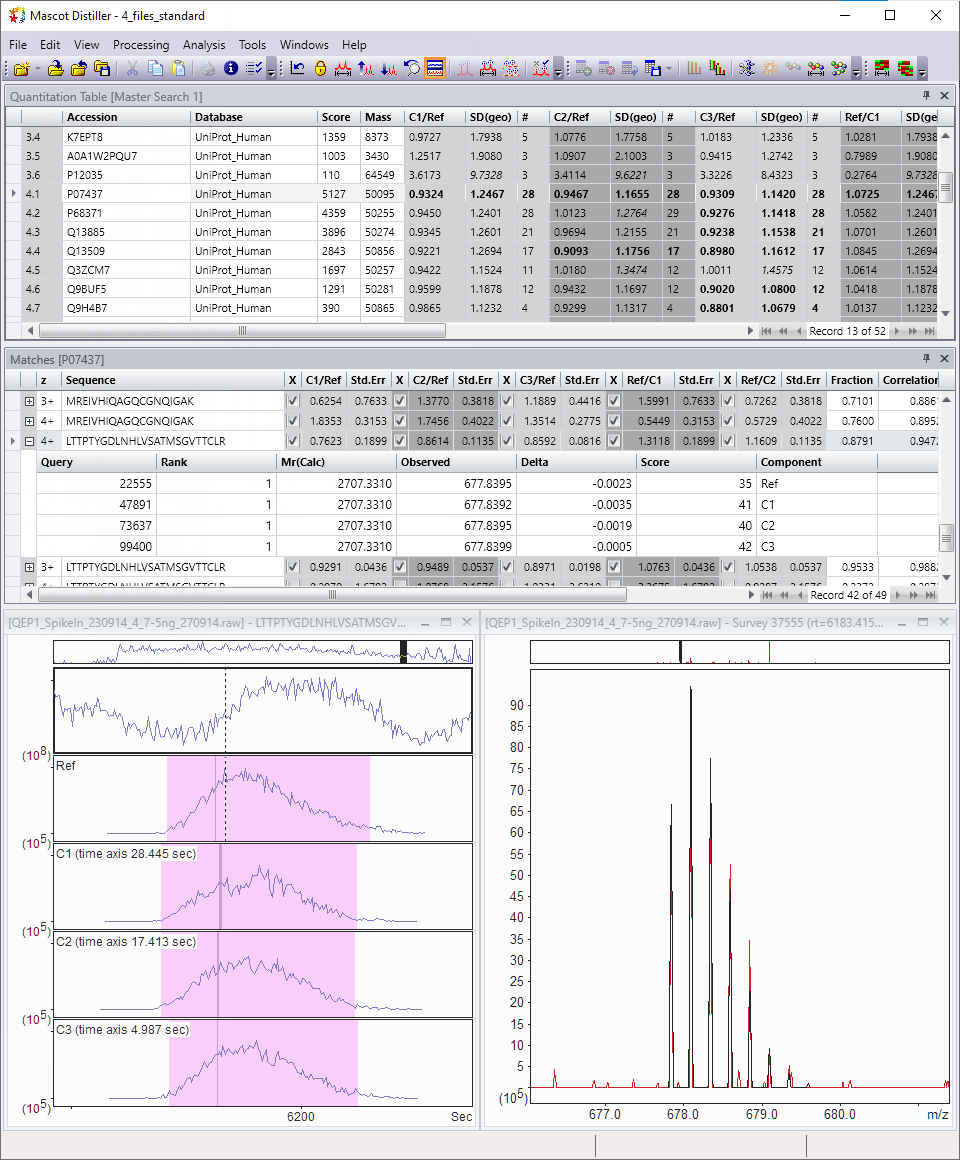Click the horizontal scrollbar of Matches table

pyautogui.click(x=332, y=595)
